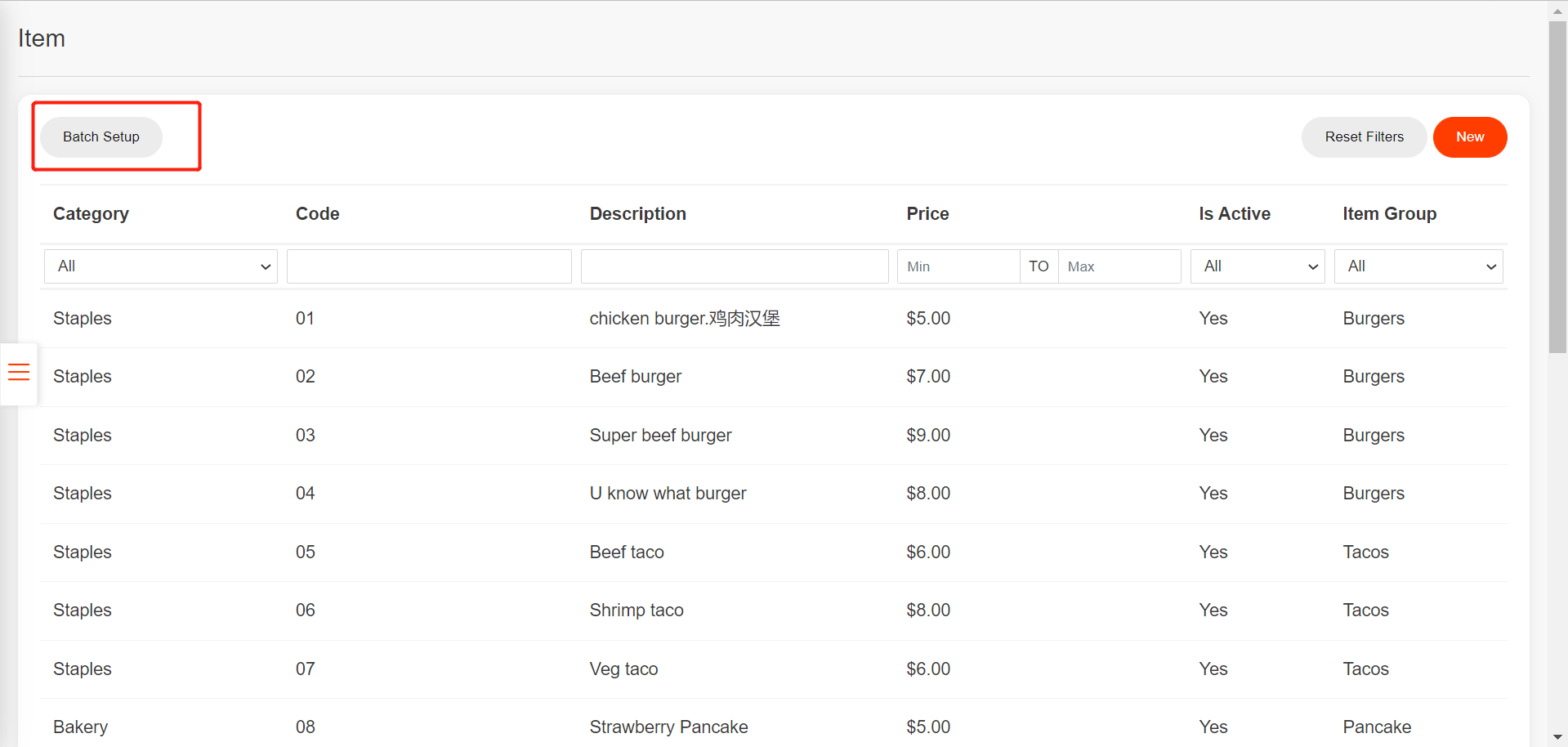Click the Description filter input box
Viewport: 1568px width, 747px height.
(x=734, y=266)
